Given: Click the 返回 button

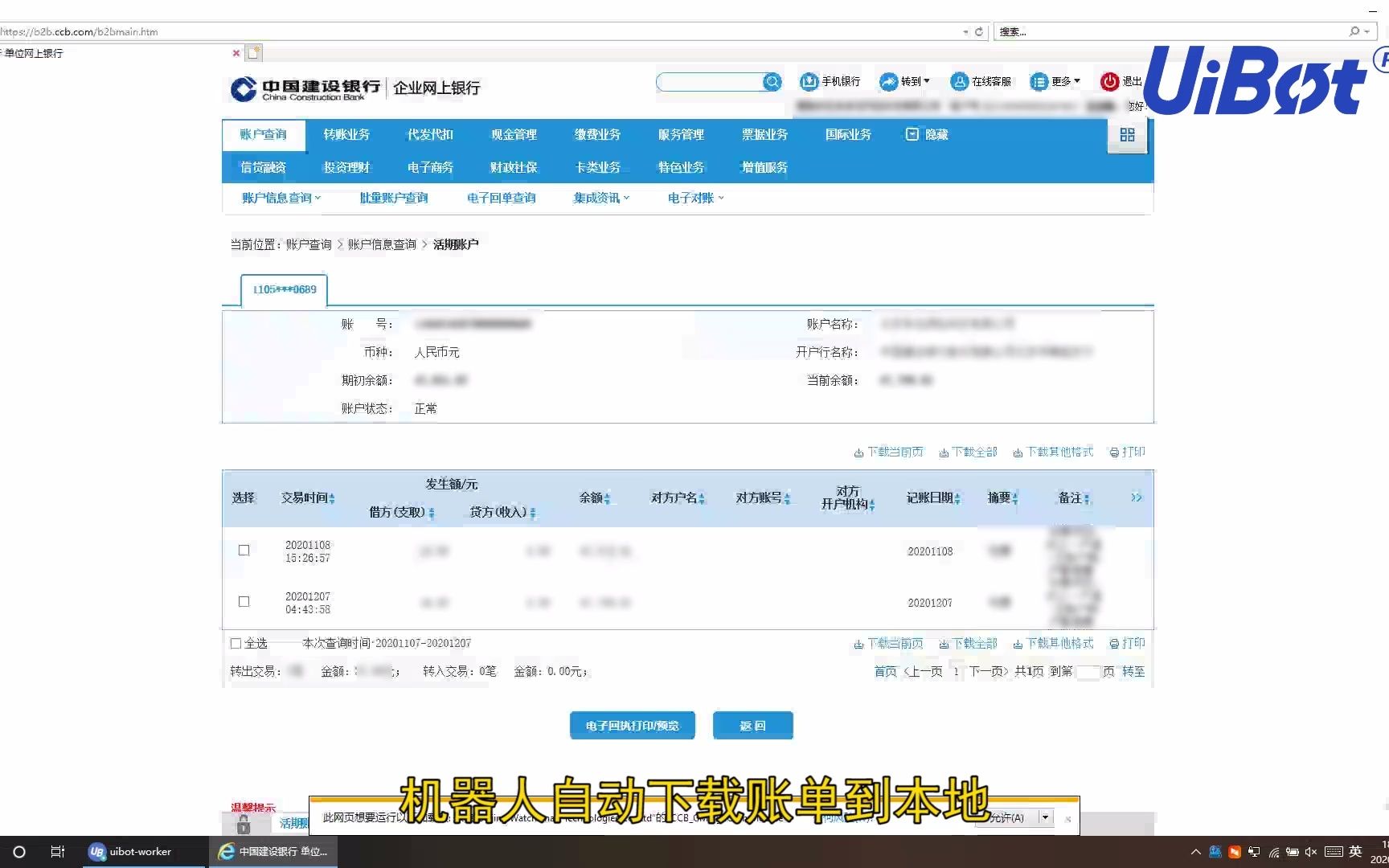Looking at the screenshot, I should 752,726.
